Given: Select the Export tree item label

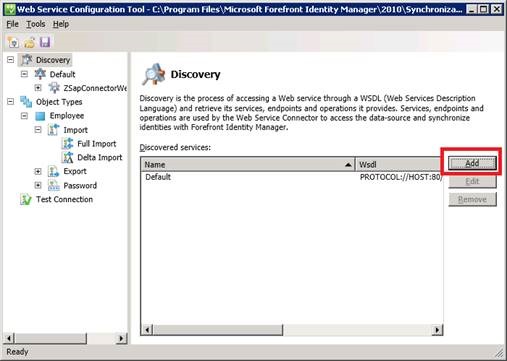Looking at the screenshot, I should (x=75, y=171).
